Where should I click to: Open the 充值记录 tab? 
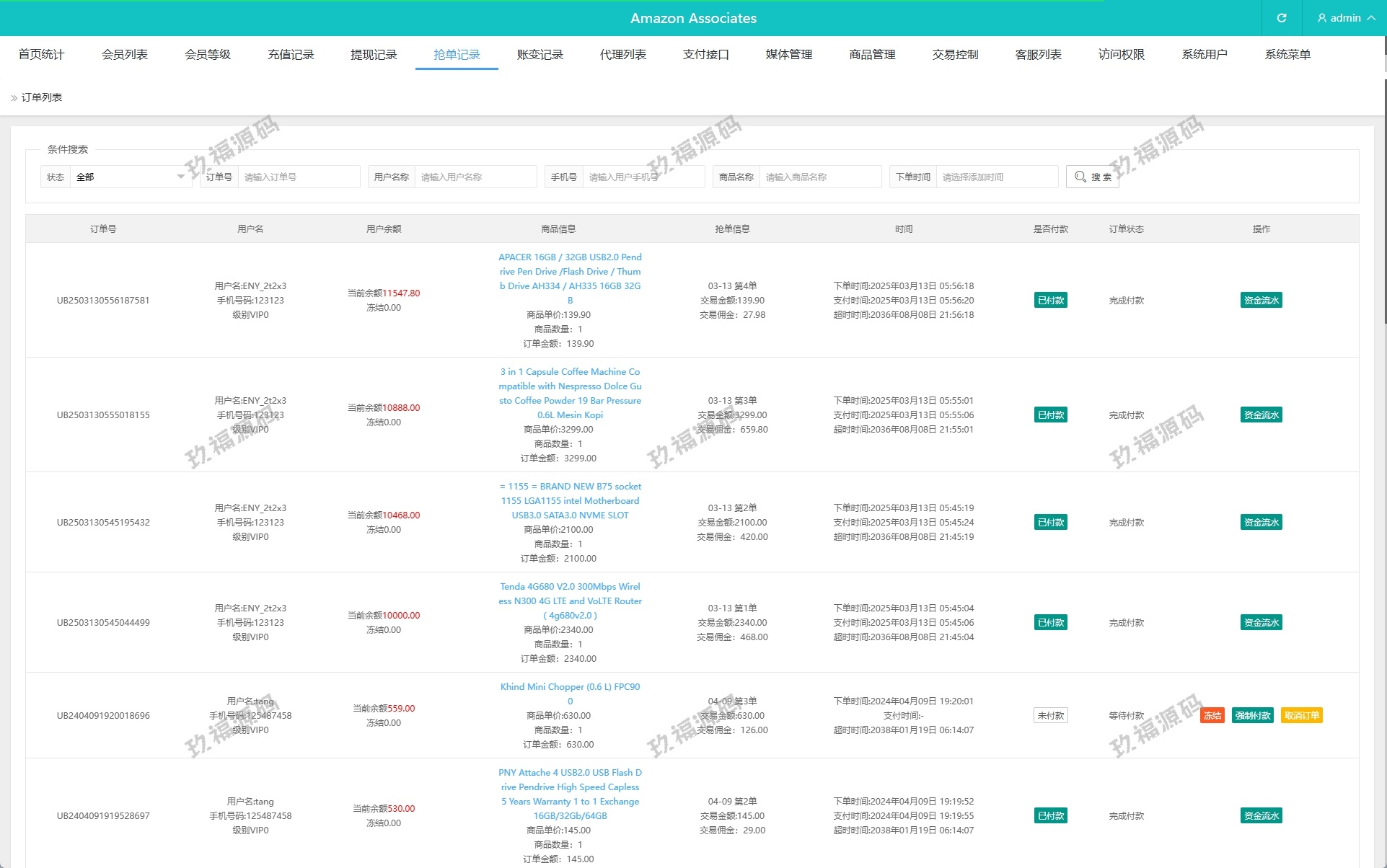pos(291,55)
